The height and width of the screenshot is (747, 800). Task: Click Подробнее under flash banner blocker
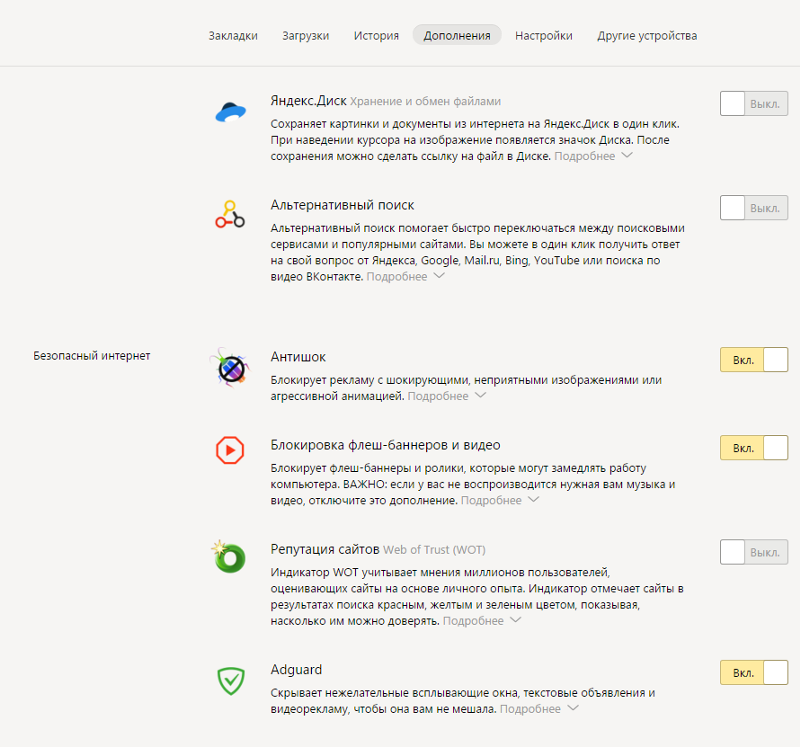pos(491,501)
